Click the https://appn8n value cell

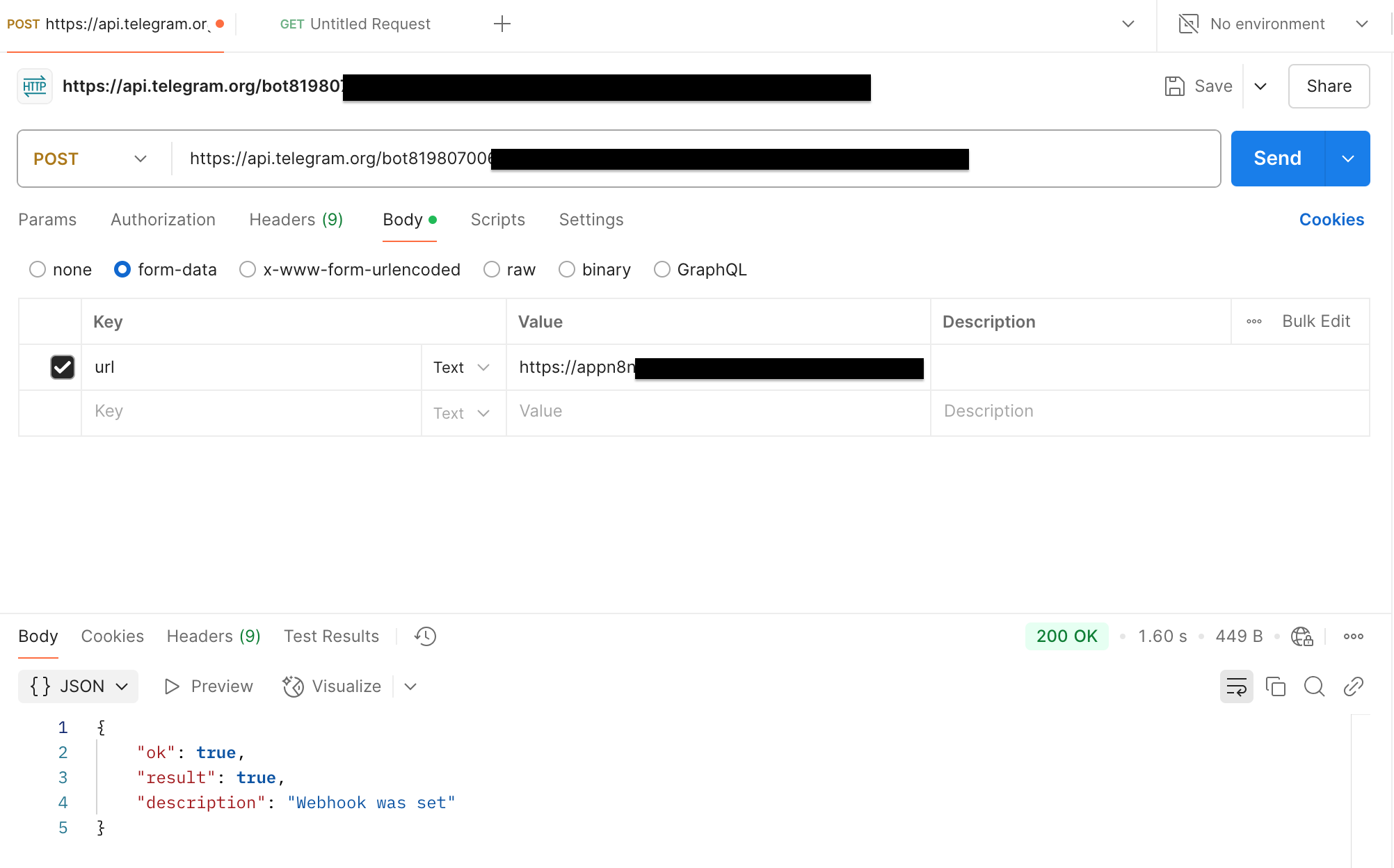point(719,367)
